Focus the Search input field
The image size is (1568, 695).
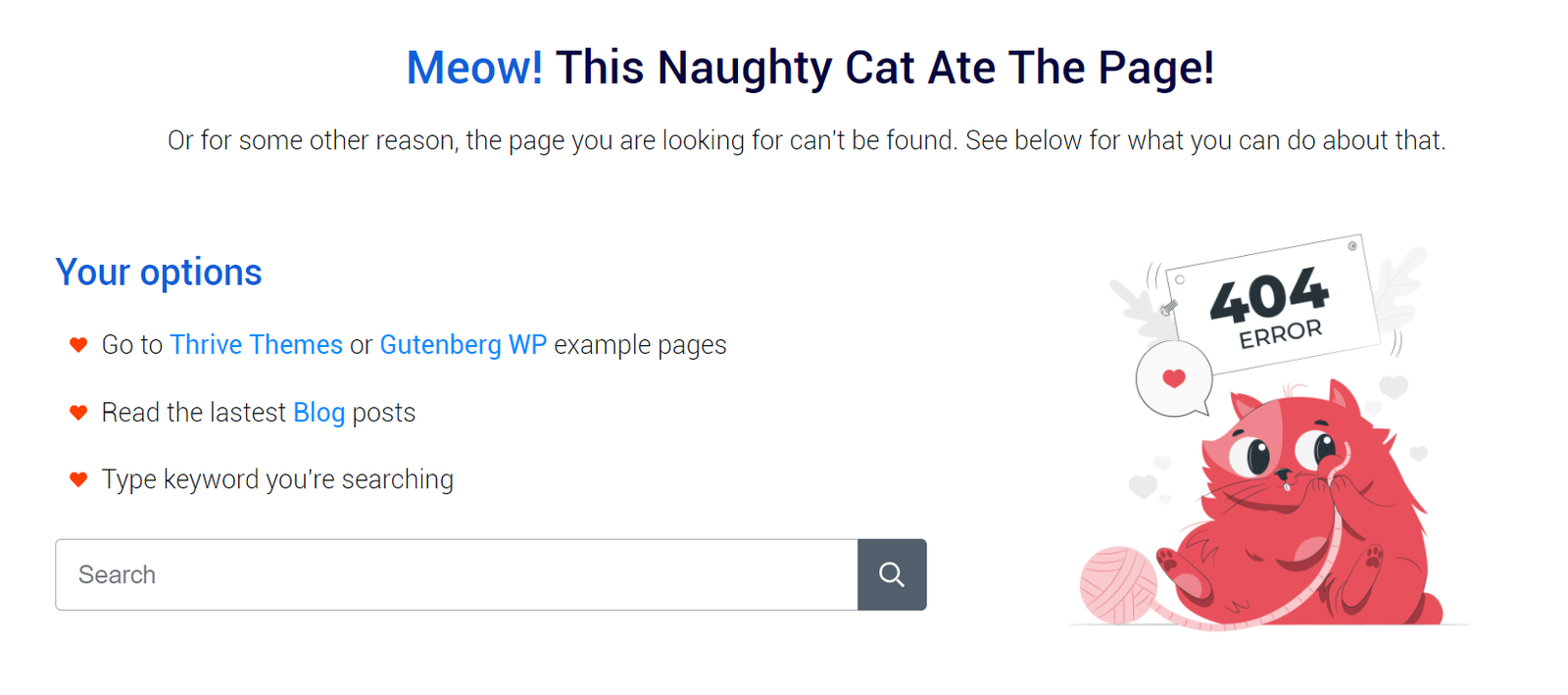(457, 574)
